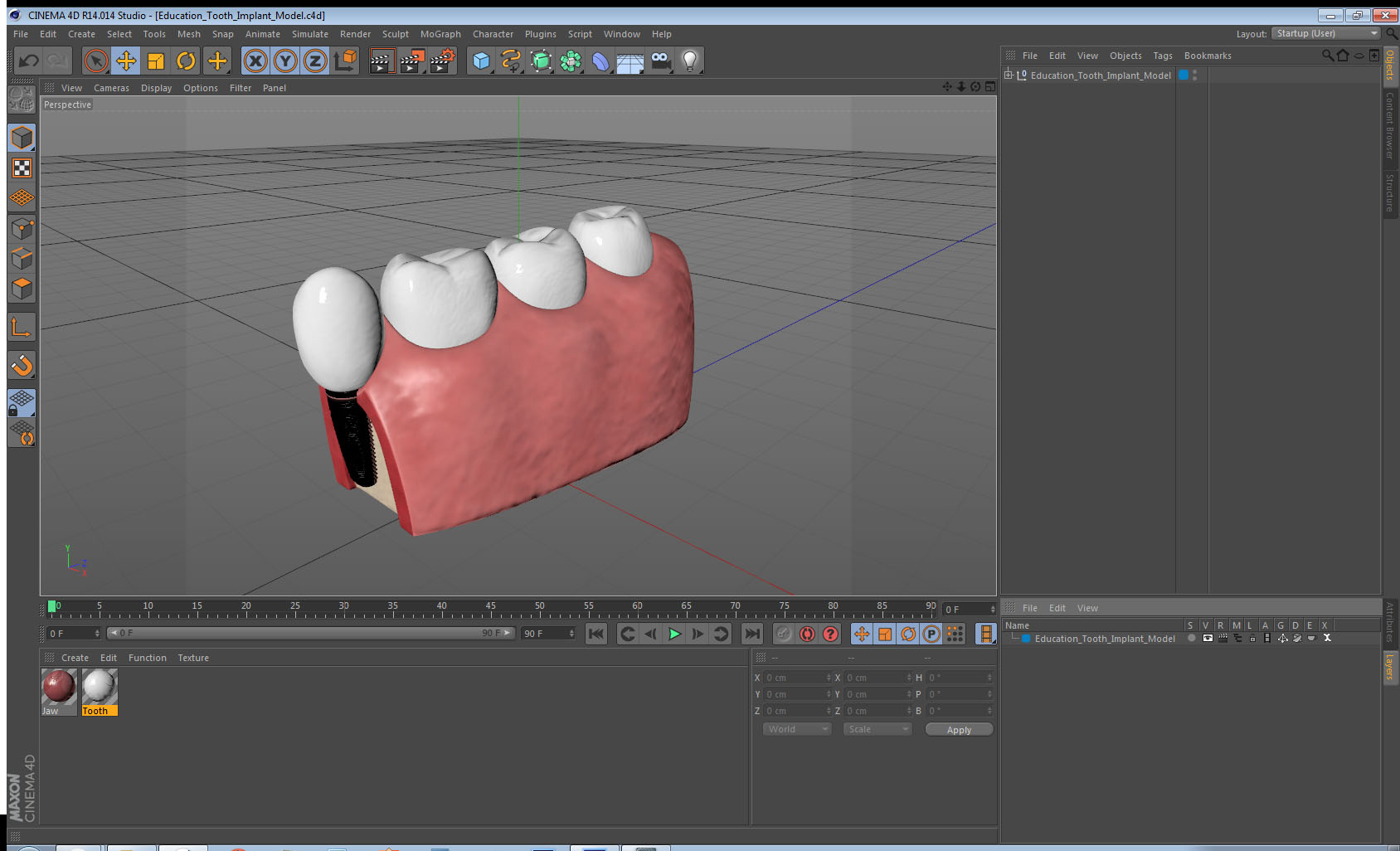Open the Tags menu in Object Manager
Image resolution: width=1400 pixels, height=851 pixels.
tap(1163, 56)
